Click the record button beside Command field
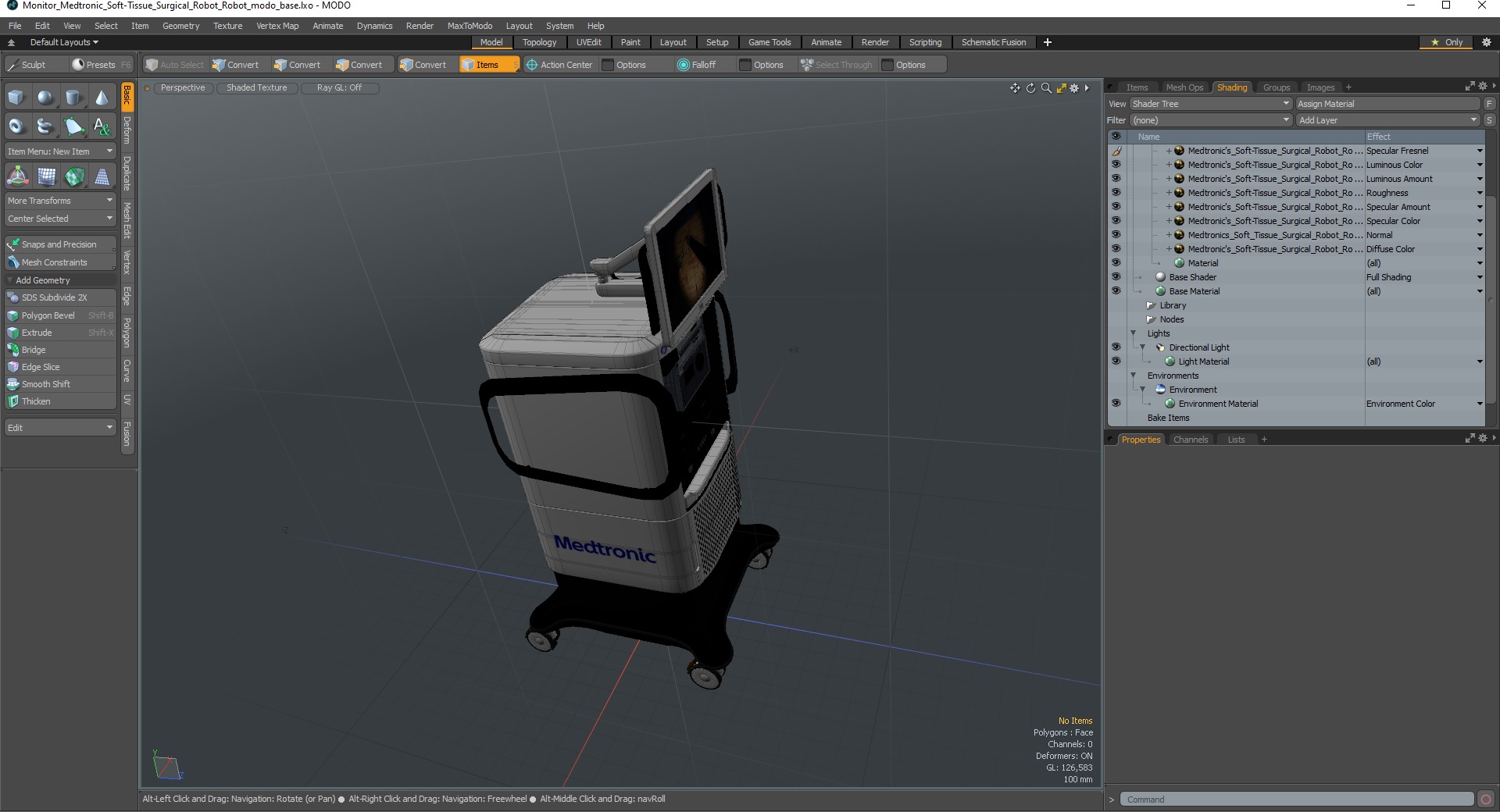The width and height of the screenshot is (1500, 812). 1486,800
